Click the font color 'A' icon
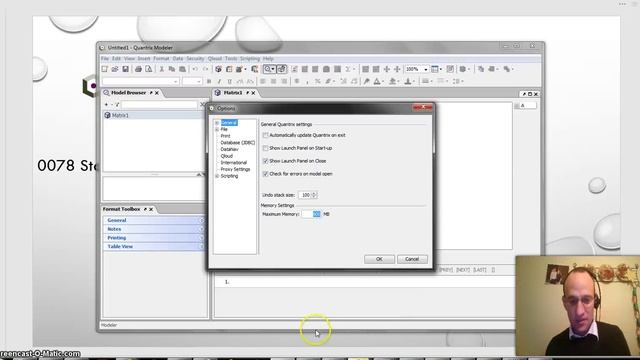Screen dimensions: 640x360 [377, 81]
